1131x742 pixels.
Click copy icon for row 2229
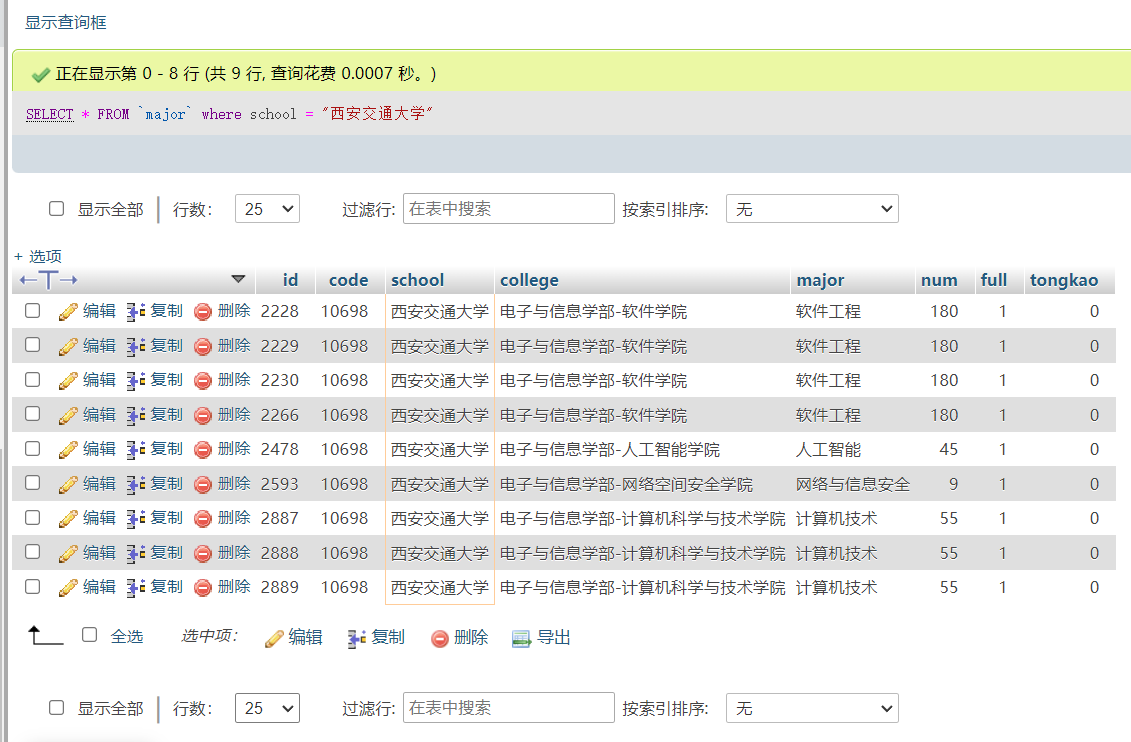pyautogui.click(x=136, y=346)
